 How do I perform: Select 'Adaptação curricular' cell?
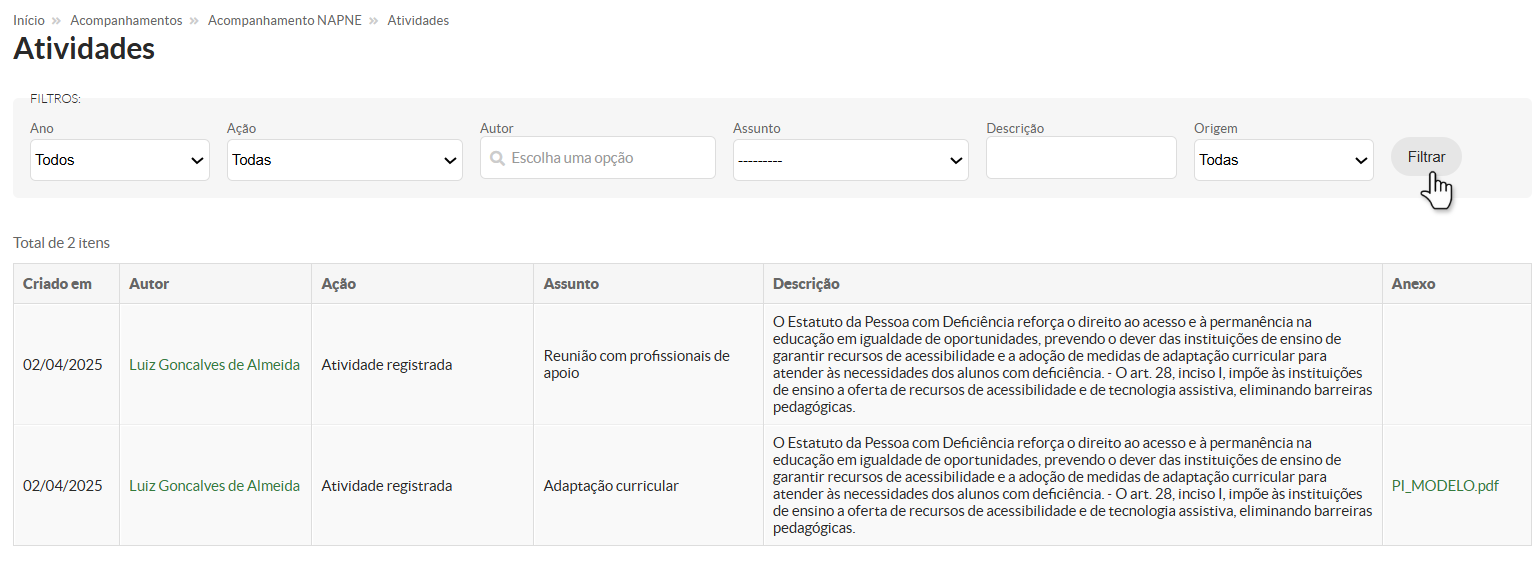(648, 486)
